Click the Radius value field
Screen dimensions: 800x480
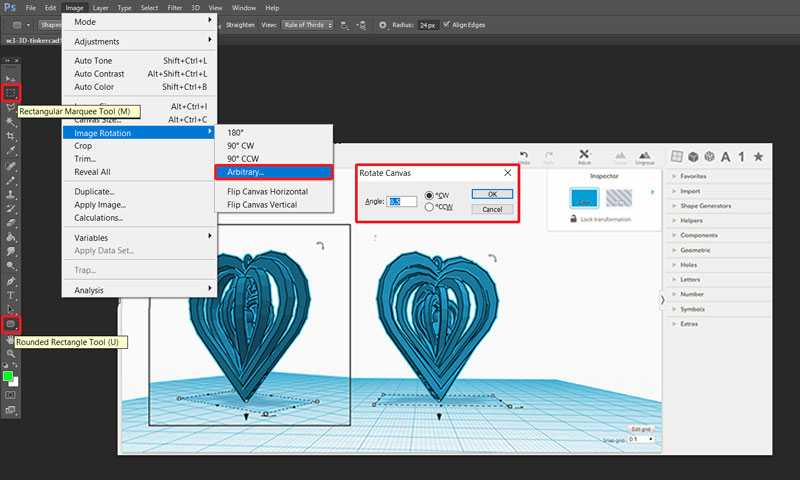click(x=428, y=25)
